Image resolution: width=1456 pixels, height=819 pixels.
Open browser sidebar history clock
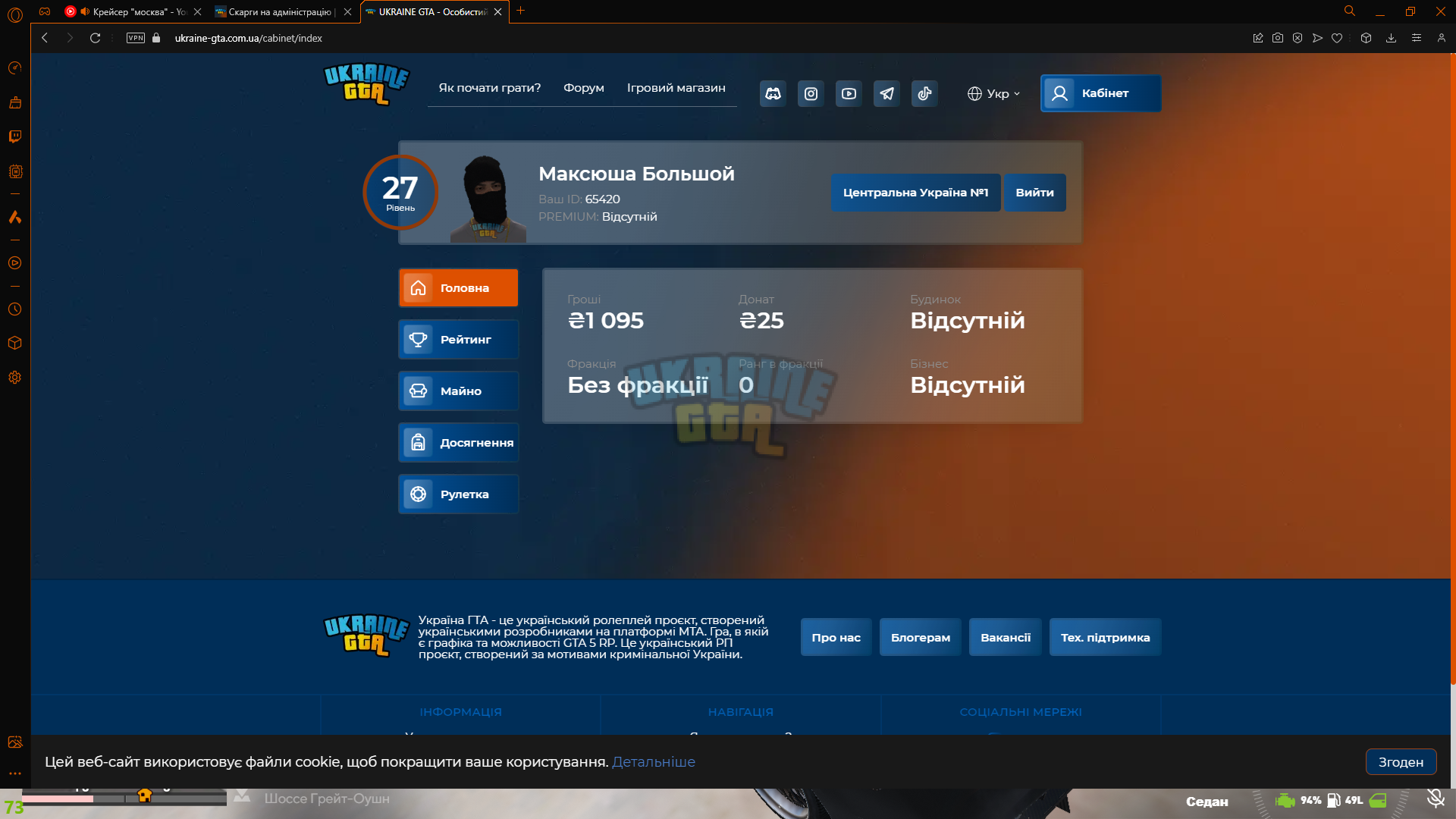[x=15, y=309]
